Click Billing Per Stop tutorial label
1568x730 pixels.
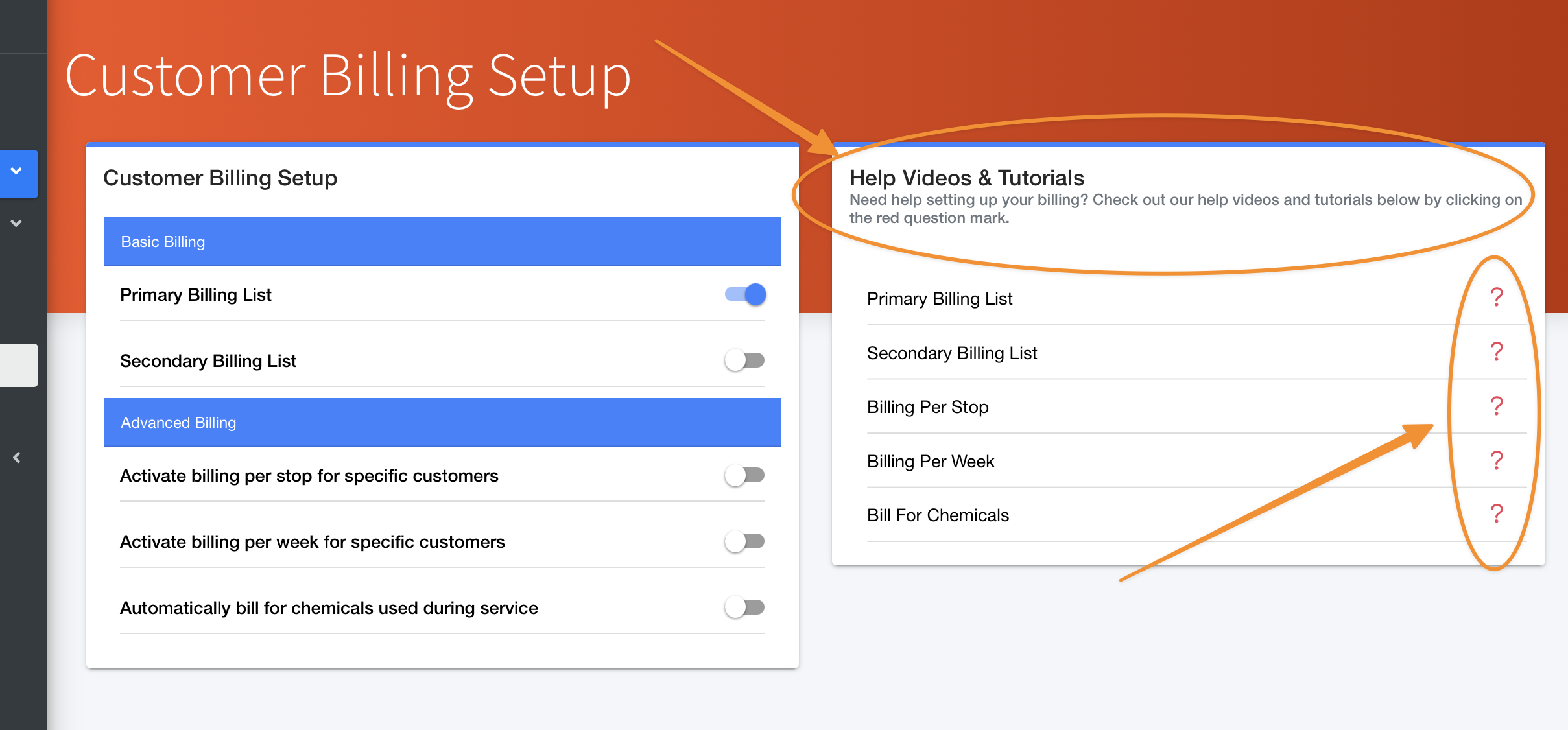[927, 407]
